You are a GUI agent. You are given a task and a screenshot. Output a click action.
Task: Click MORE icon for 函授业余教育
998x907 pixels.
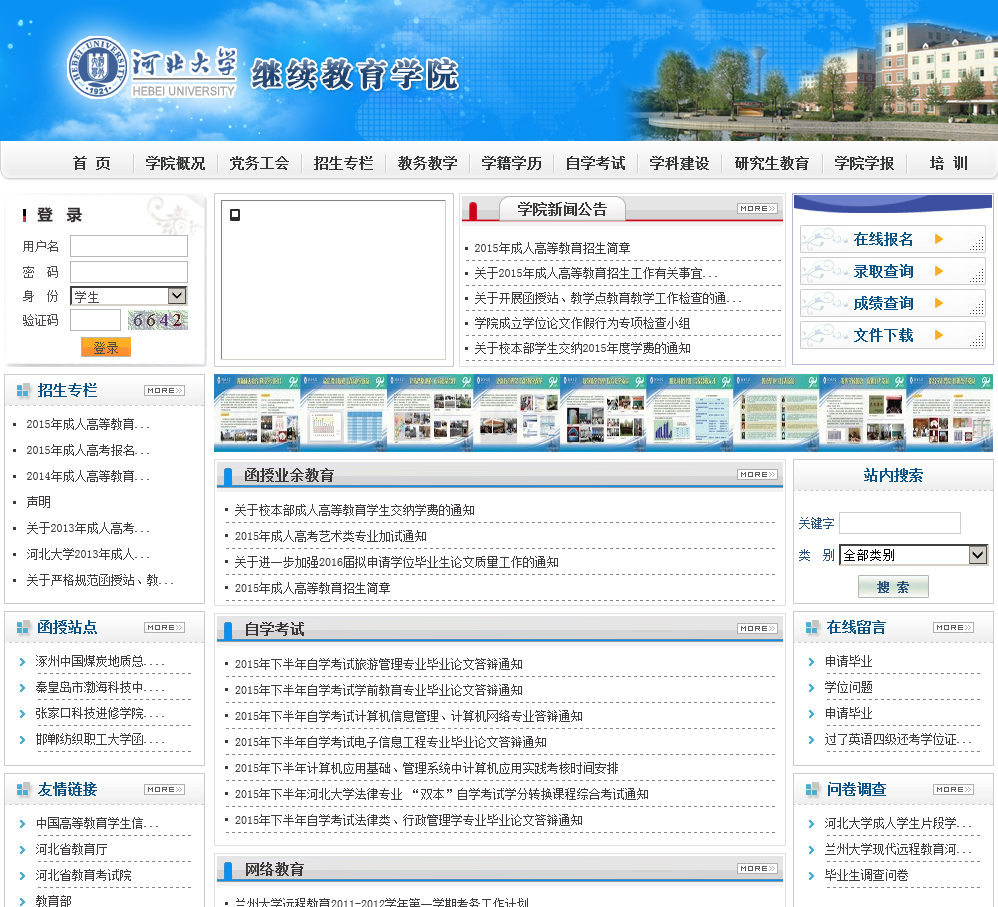(757, 475)
